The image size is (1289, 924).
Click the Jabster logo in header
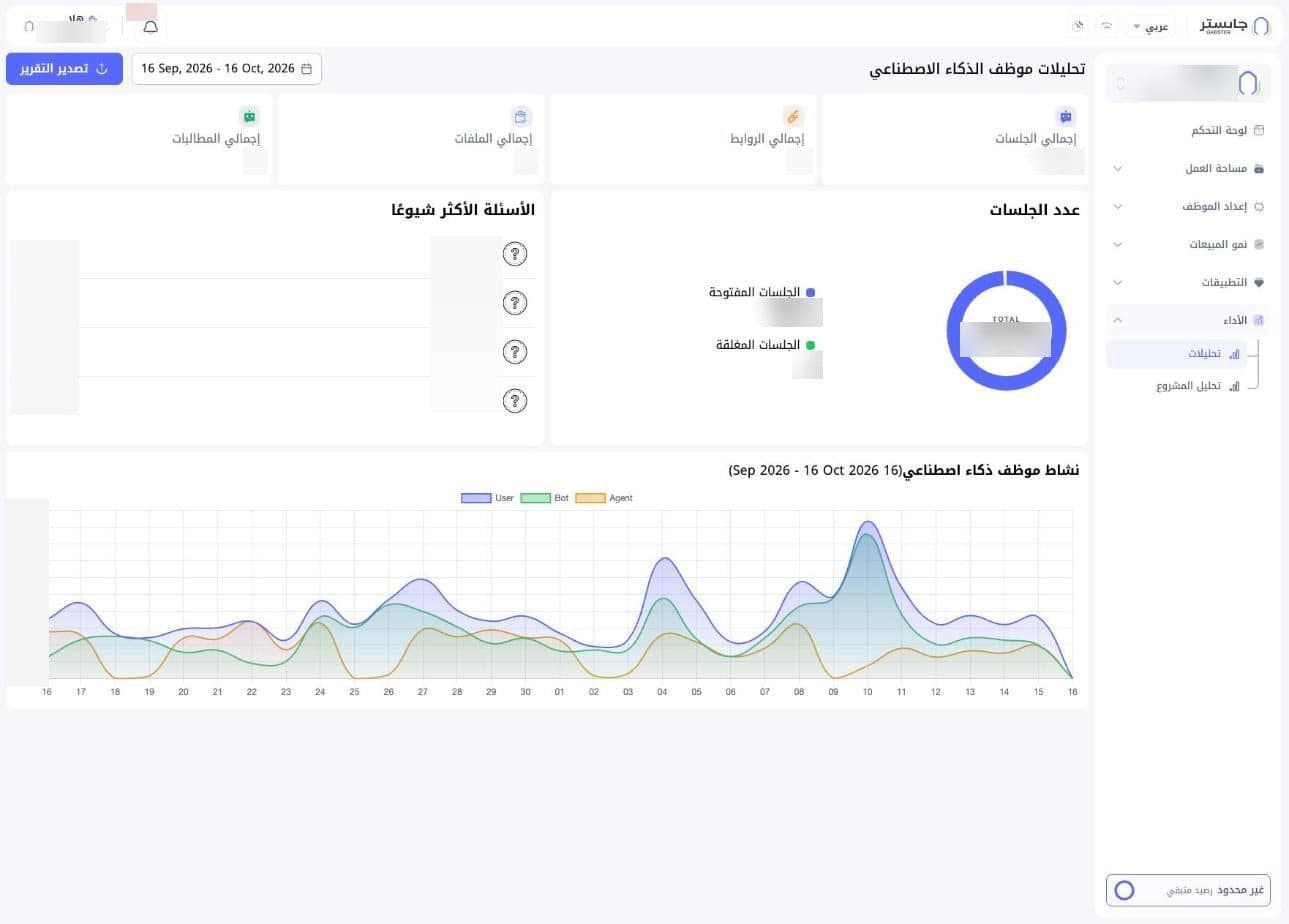(1234, 26)
